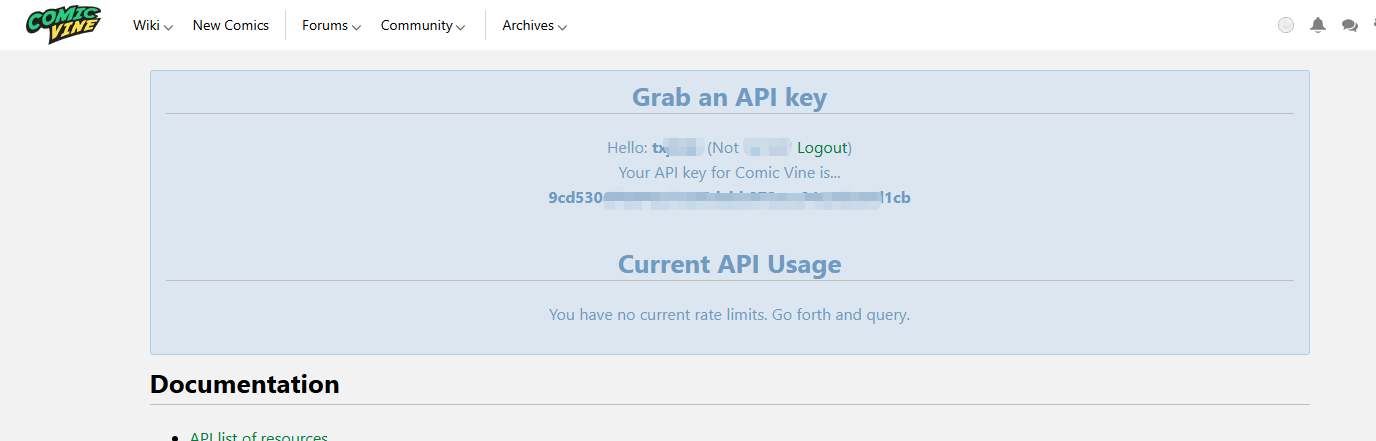Click the Documentation heading
This screenshot has width=1376, height=441.
click(x=245, y=384)
